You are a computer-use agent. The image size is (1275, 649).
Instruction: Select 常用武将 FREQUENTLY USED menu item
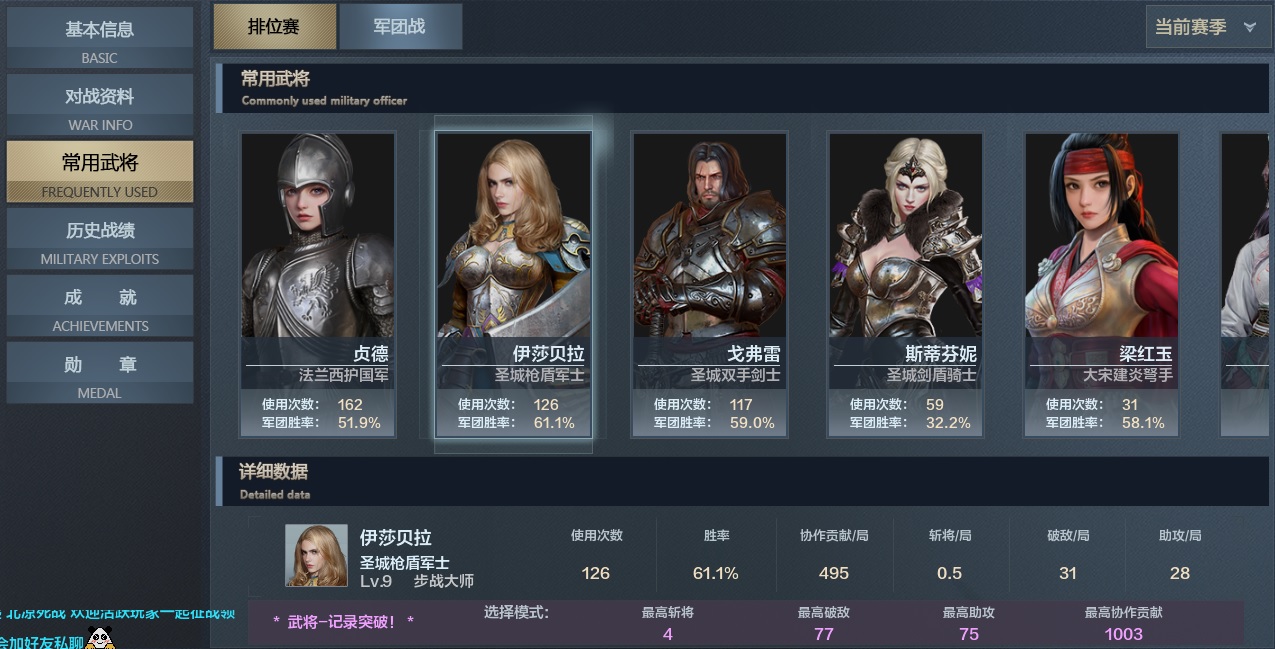[x=100, y=172]
